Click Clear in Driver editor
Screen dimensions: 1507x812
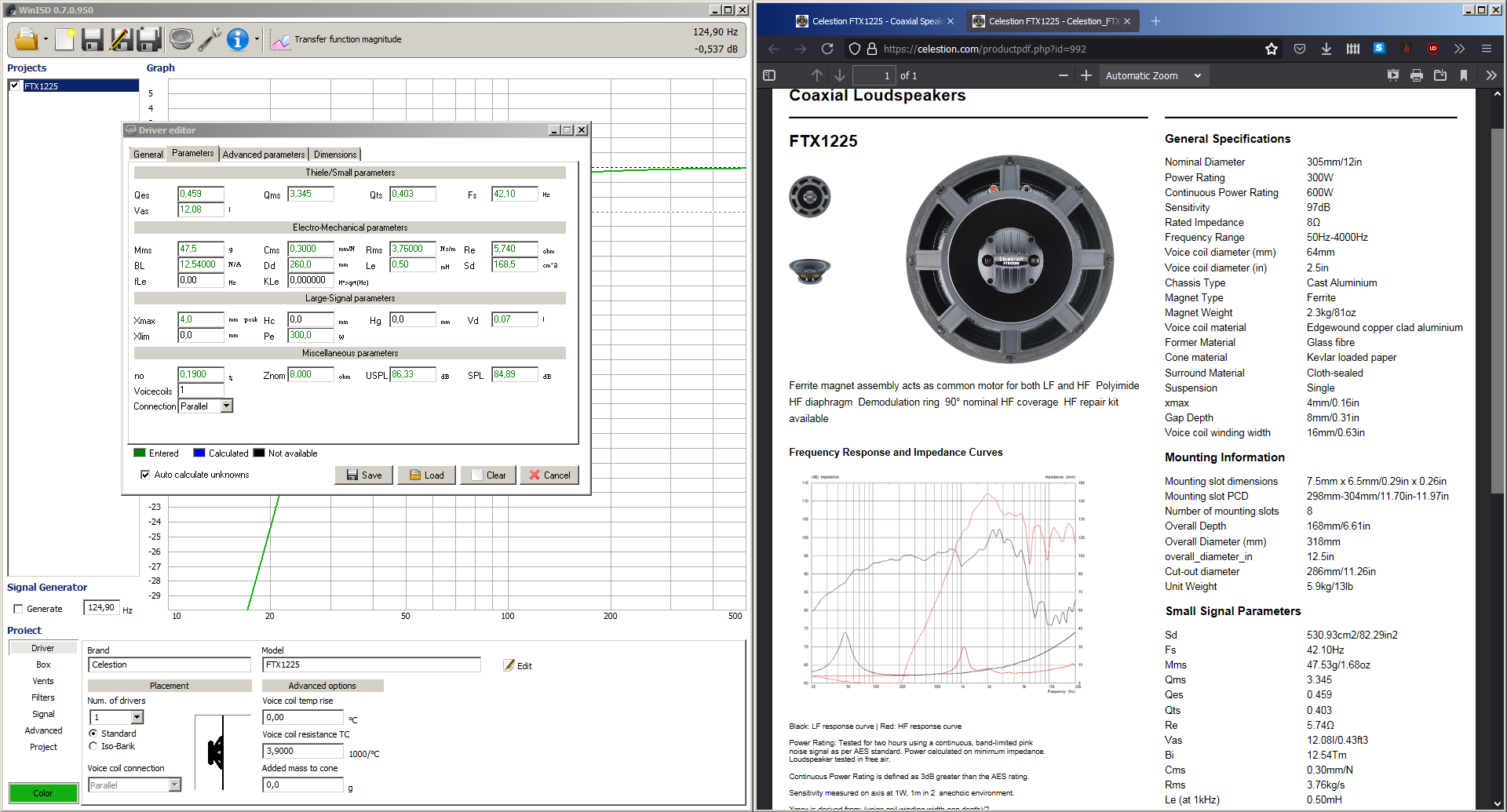tap(488, 475)
